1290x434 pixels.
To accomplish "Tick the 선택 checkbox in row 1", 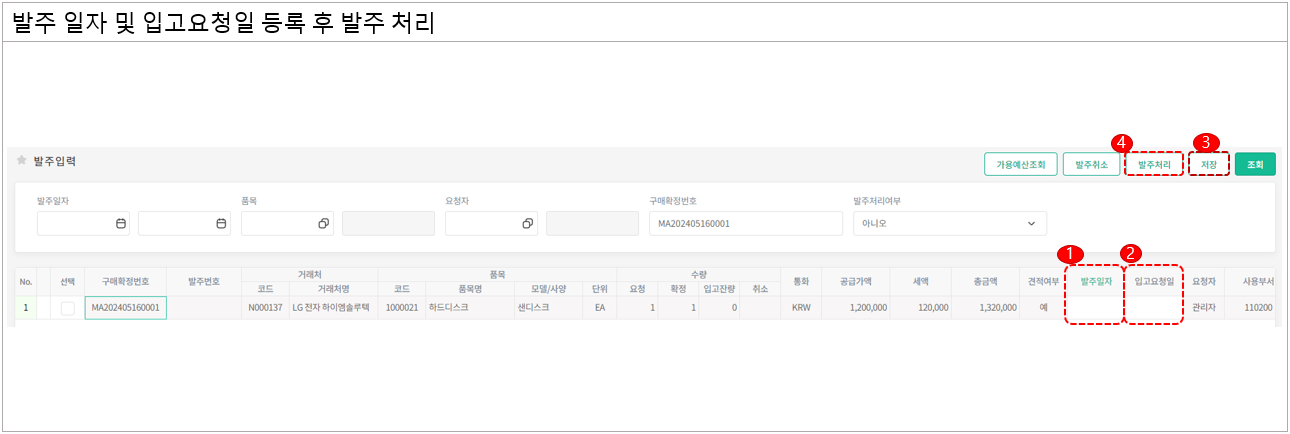I will 68,309.
